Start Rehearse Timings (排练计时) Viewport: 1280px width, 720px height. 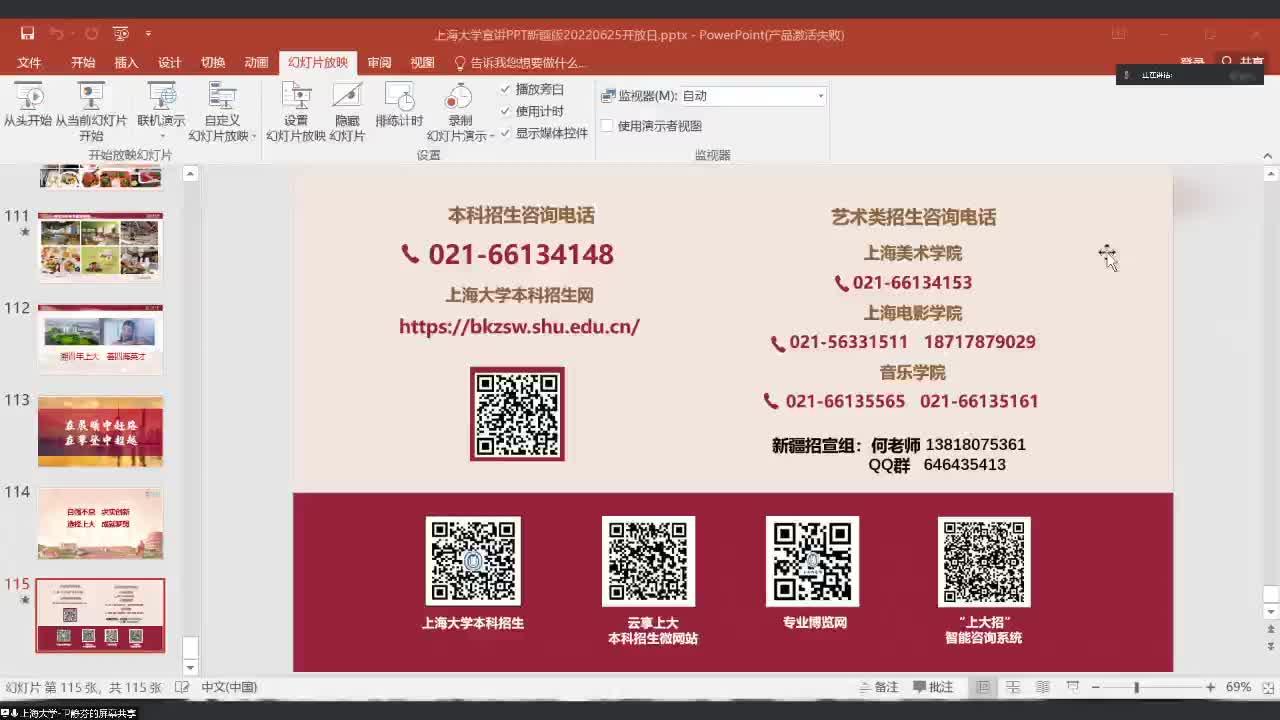[x=399, y=106]
